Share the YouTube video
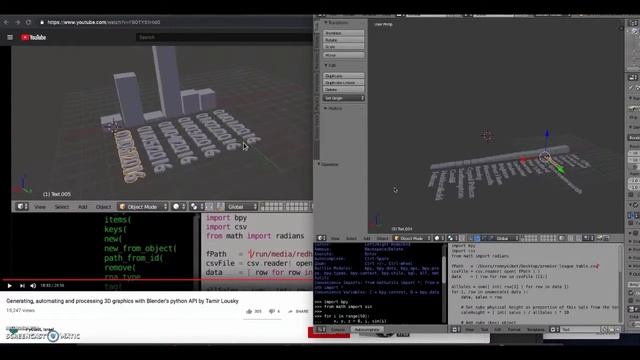 (x=298, y=311)
